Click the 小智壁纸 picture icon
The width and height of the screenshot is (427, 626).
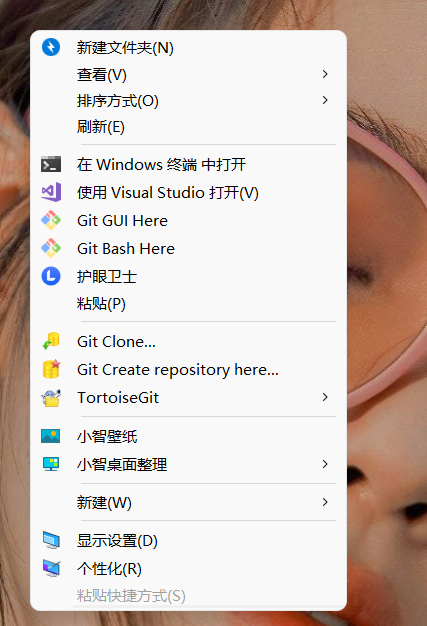(x=51, y=436)
